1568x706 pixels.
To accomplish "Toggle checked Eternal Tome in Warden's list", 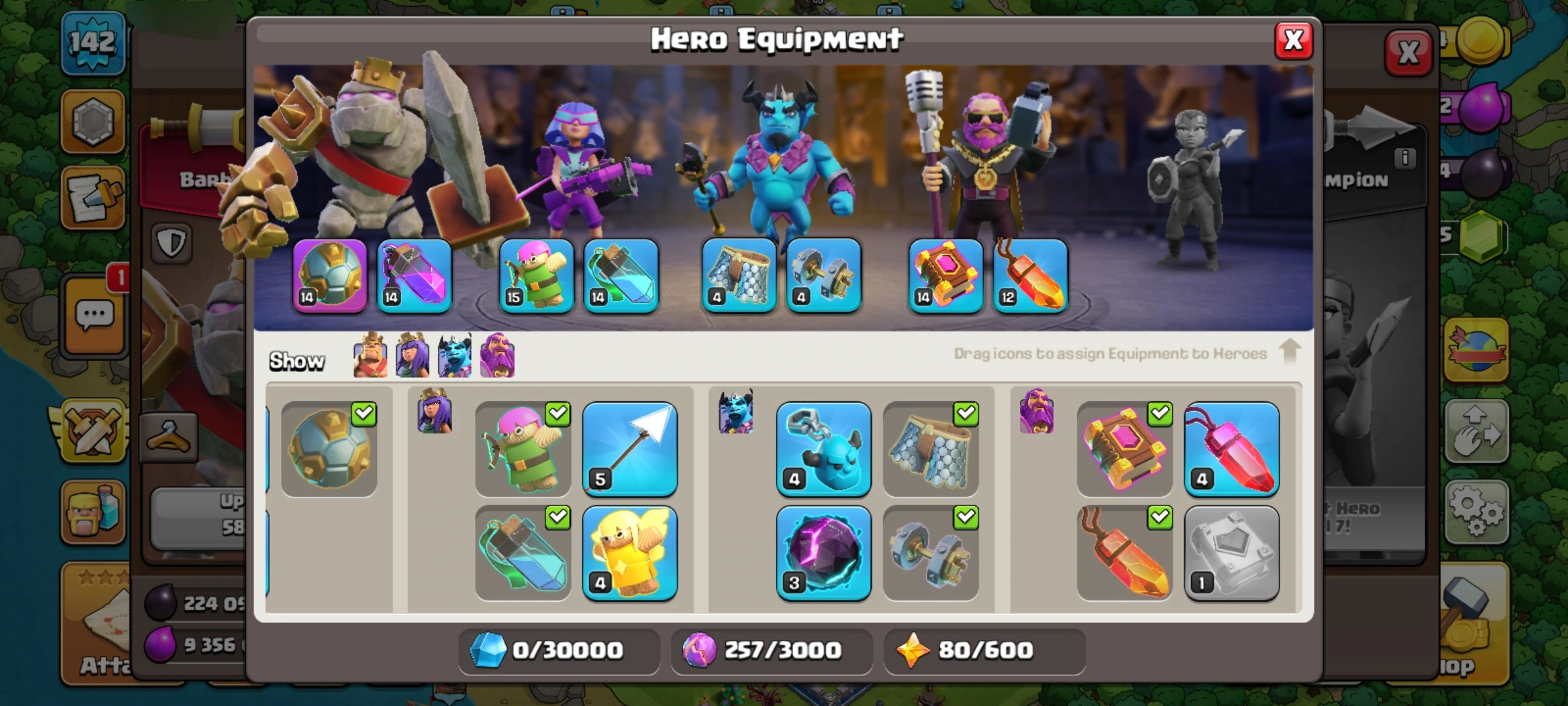I will tap(1124, 449).
